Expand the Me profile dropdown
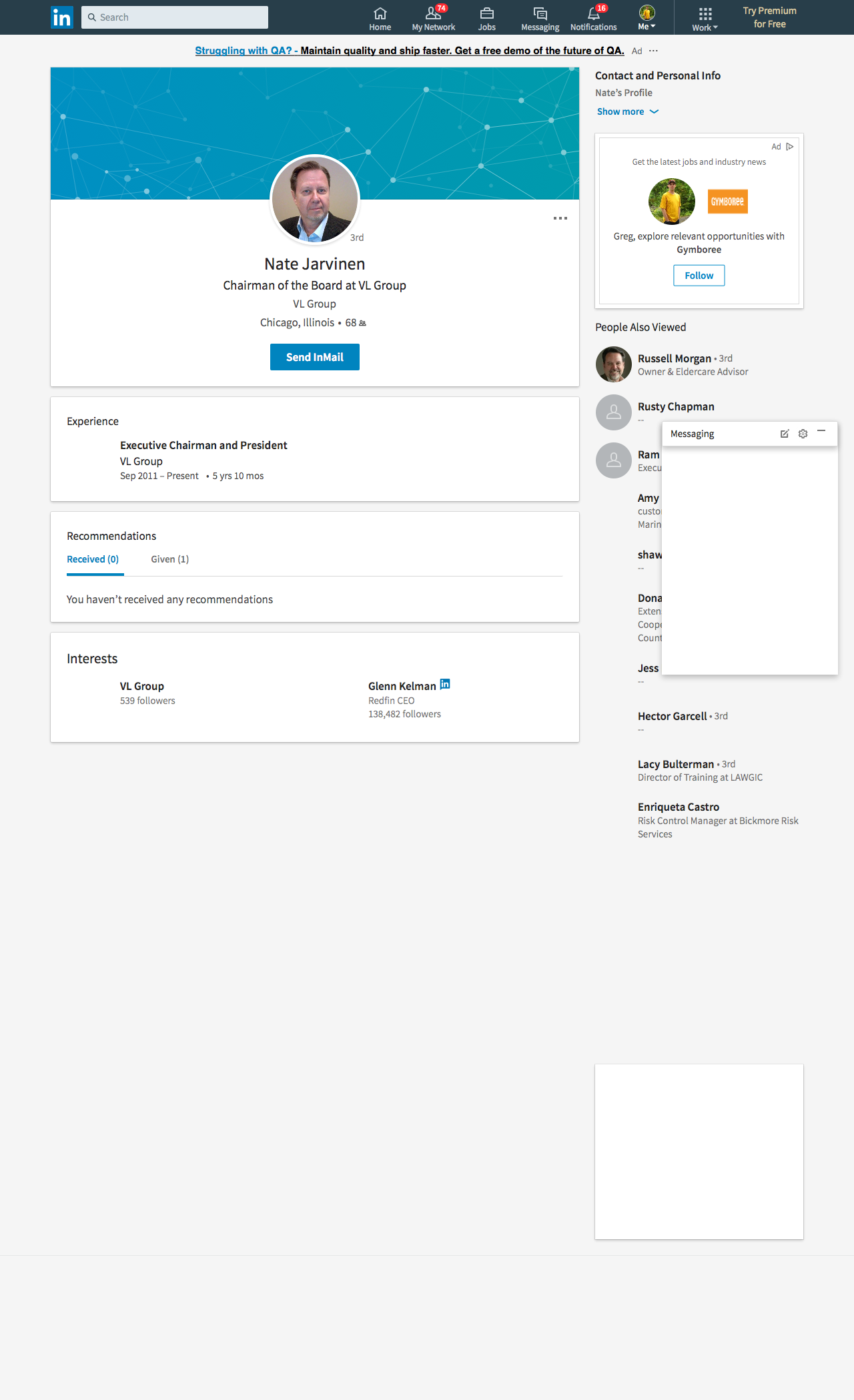Viewport: 854px width, 1400px height. (x=647, y=17)
